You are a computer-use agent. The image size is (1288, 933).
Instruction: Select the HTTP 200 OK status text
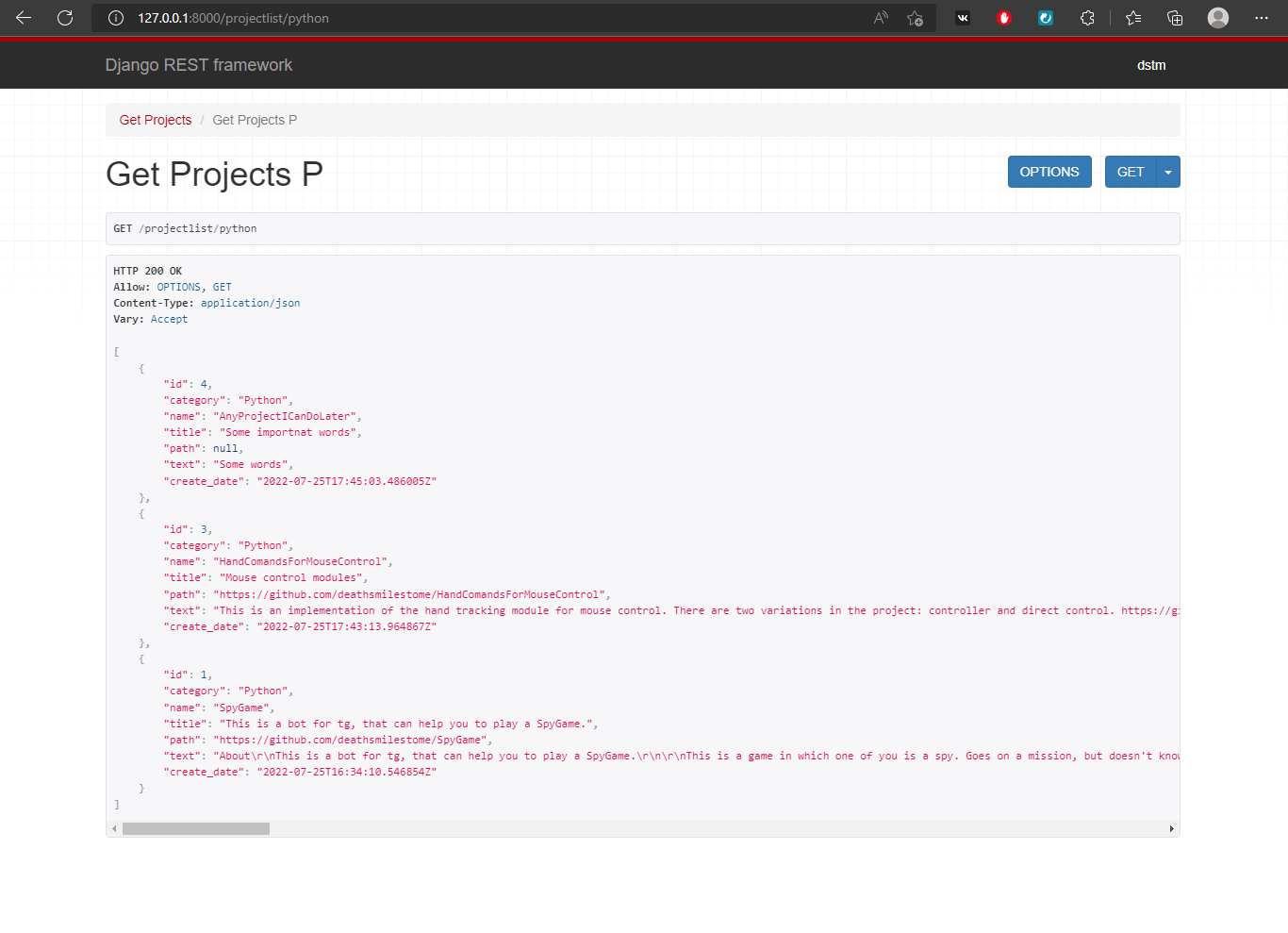(x=148, y=271)
